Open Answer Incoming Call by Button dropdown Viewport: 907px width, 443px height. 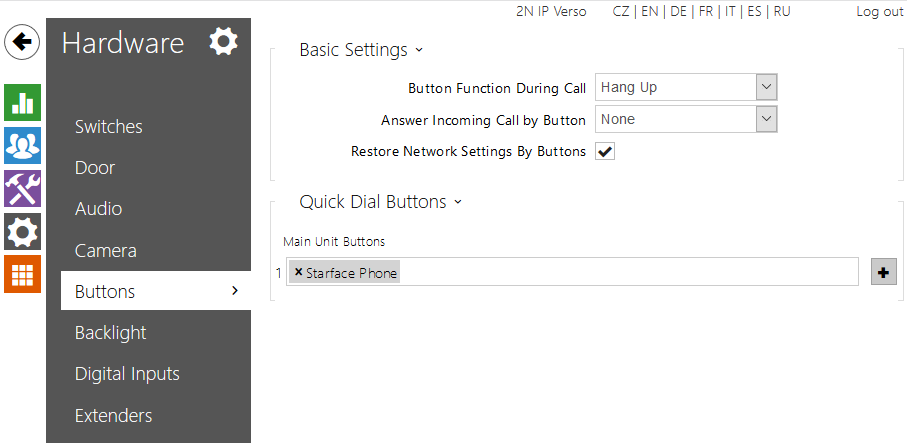pyautogui.click(x=686, y=119)
